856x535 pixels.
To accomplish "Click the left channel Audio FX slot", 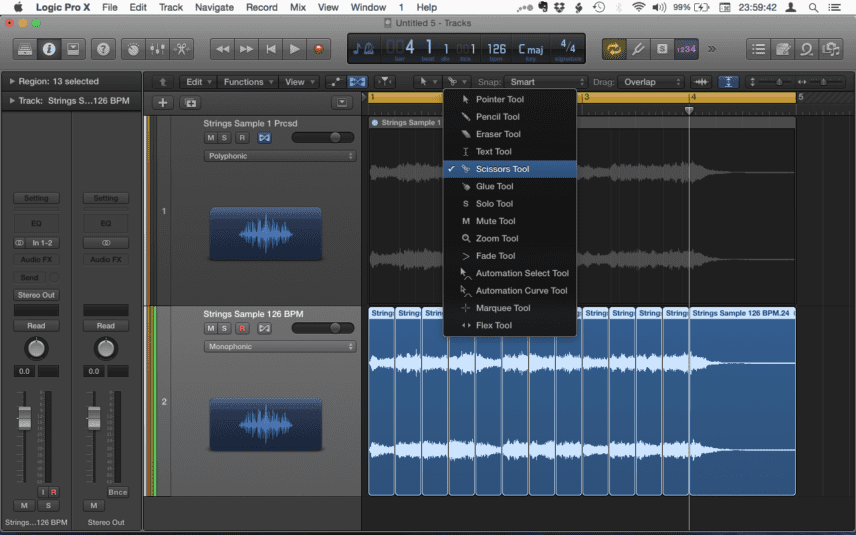I will coord(36,260).
